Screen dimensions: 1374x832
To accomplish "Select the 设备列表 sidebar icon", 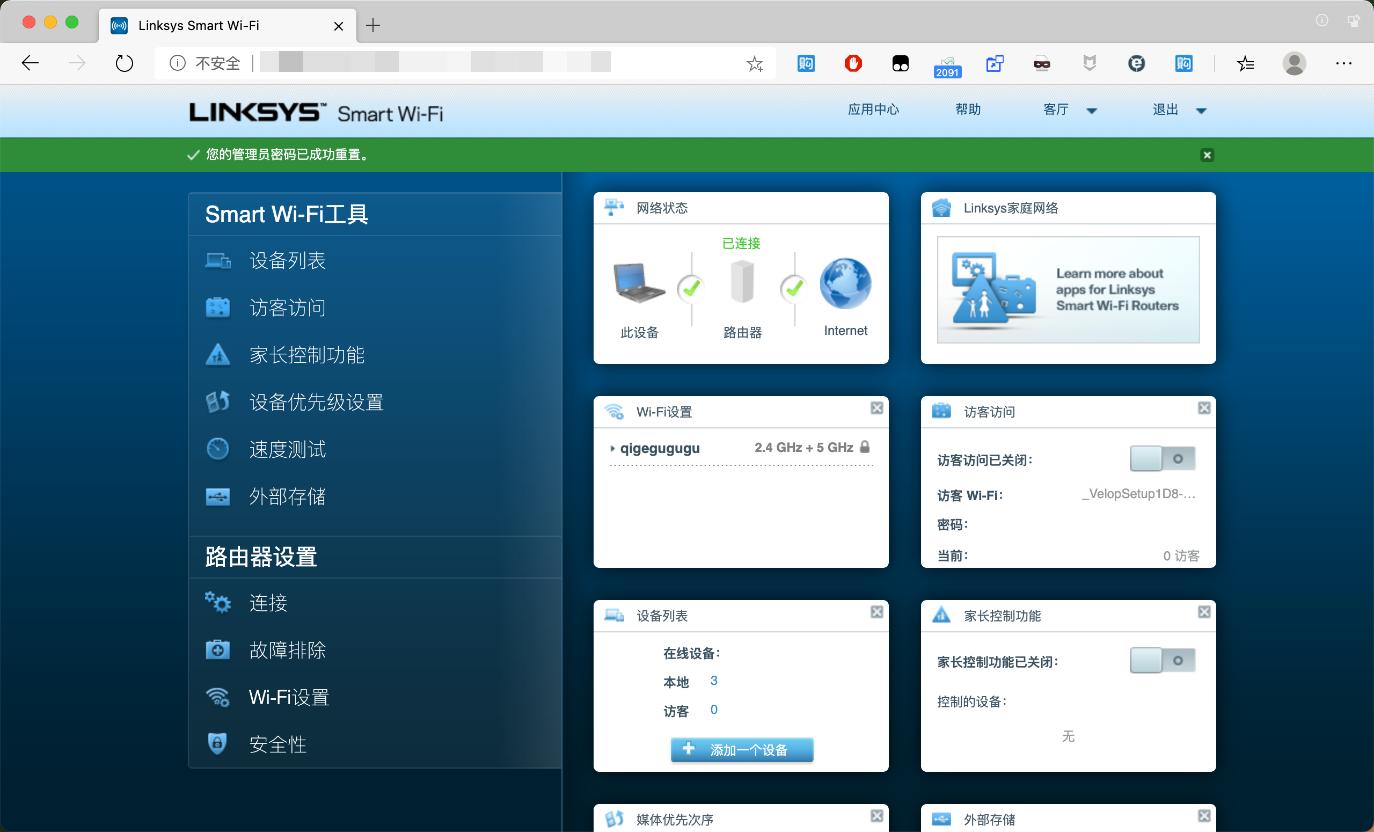I will [x=218, y=260].
